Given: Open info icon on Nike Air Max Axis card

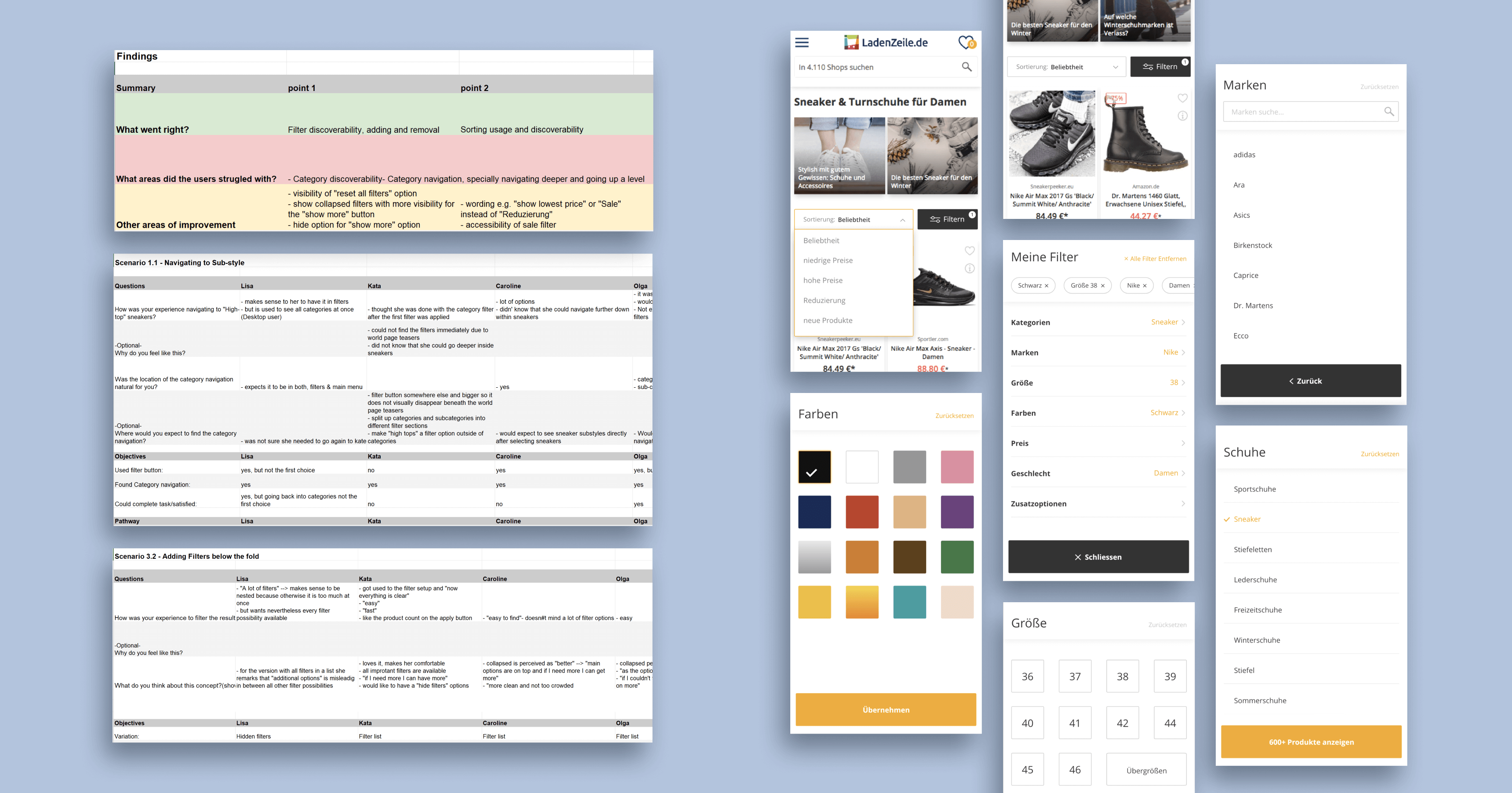Looking at the screenshot, I should [970, 268].
